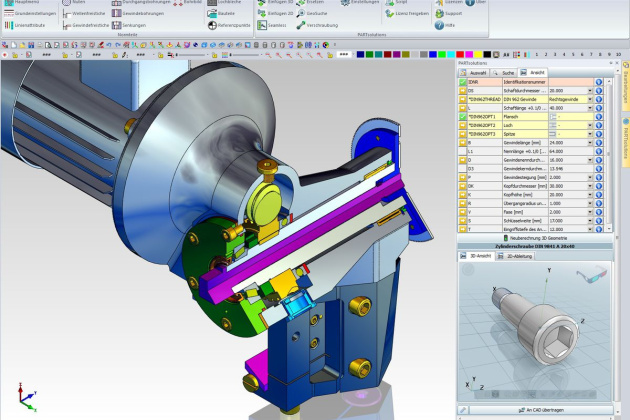Toggle the green checkmark on IDNR row
The height and width of the screenshot is (420, 630).
tap(463, 82)
